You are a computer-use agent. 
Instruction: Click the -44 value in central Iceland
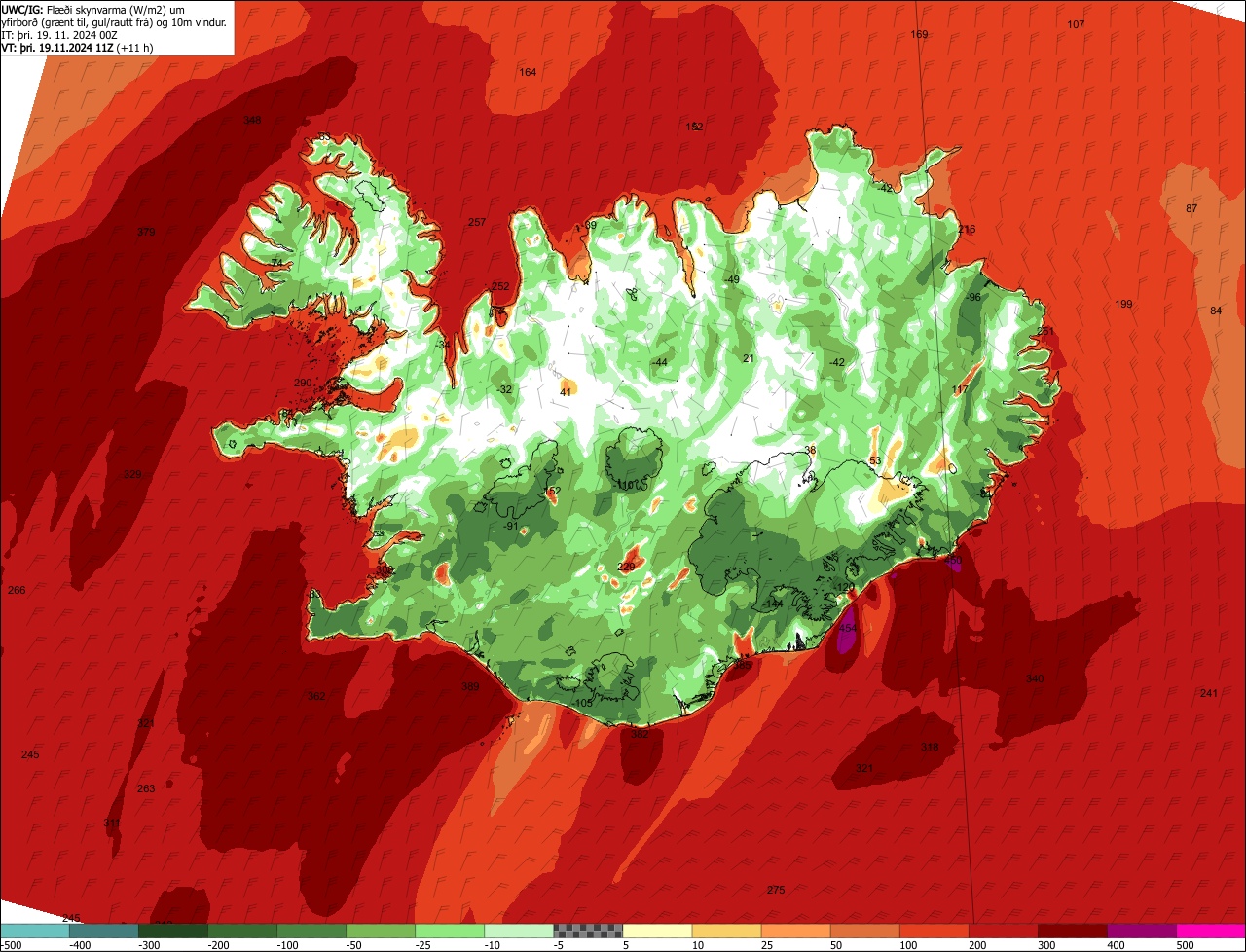[659, 363]
